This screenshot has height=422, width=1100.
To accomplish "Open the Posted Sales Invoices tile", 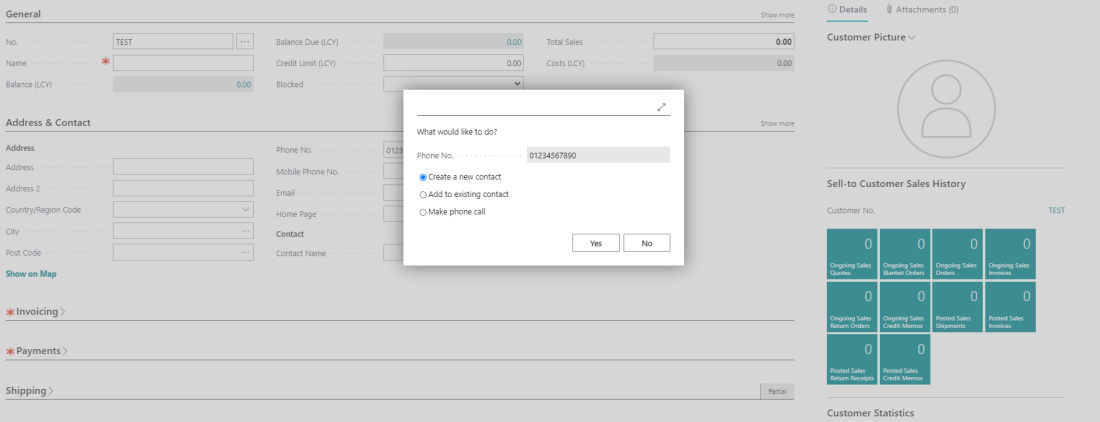I will 1010,306.
